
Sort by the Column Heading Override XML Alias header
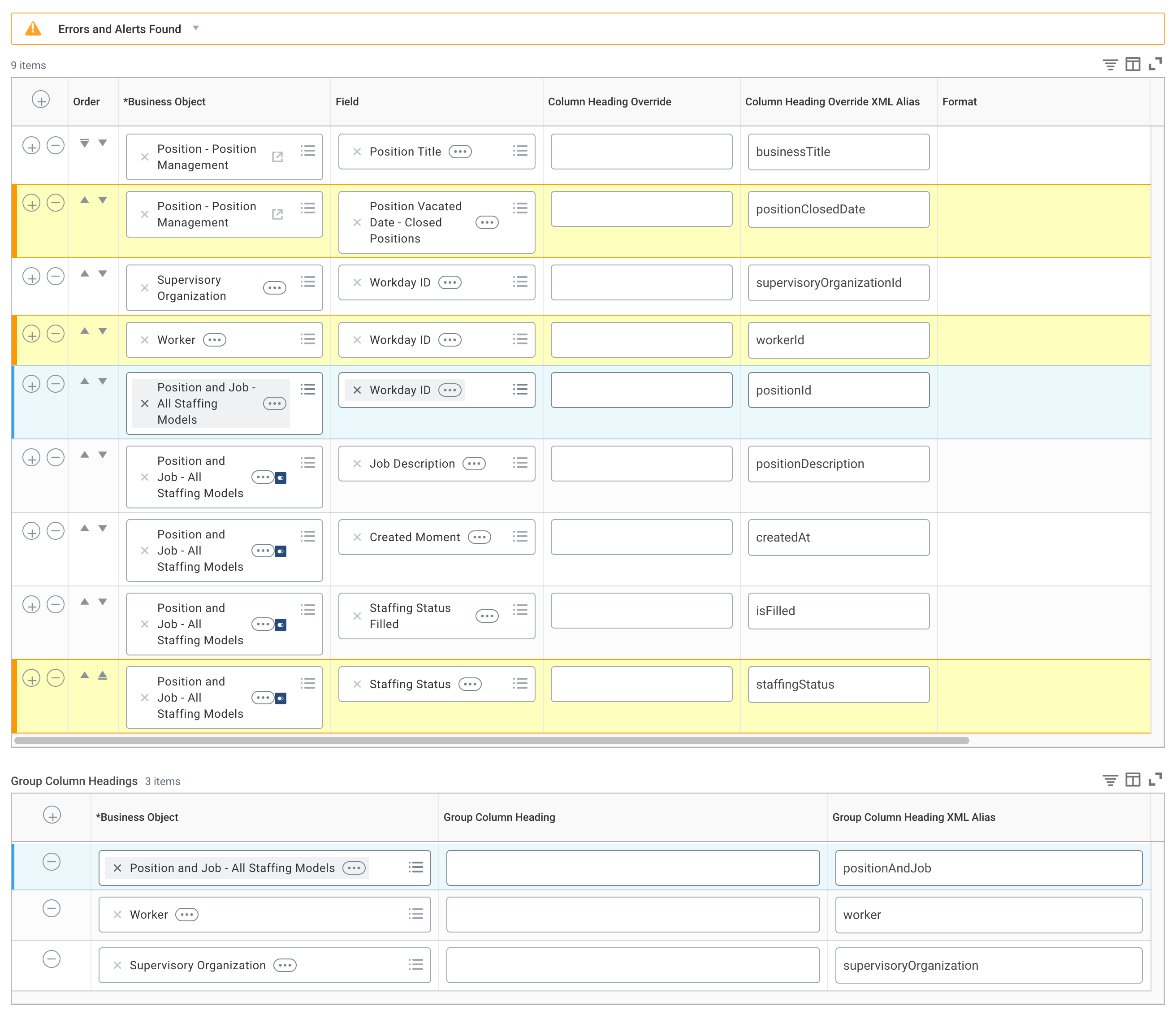click(832, 102)
